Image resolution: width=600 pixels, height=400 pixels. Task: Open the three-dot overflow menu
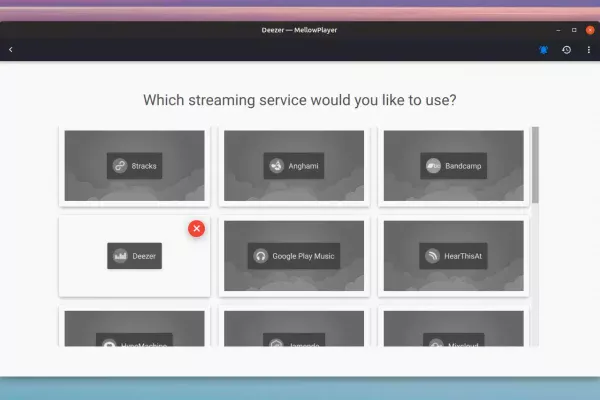[589, 50]
